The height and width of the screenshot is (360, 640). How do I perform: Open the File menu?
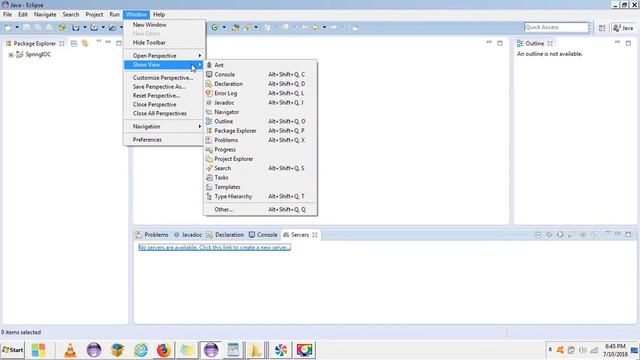click(x=7, y=14)
